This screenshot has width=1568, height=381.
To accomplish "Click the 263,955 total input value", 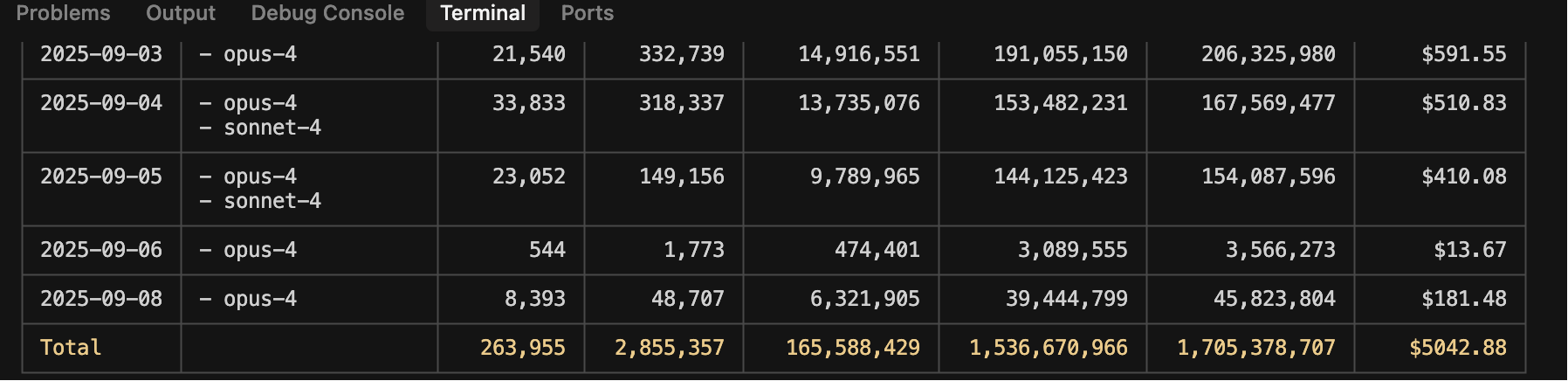I will point(523,348).
